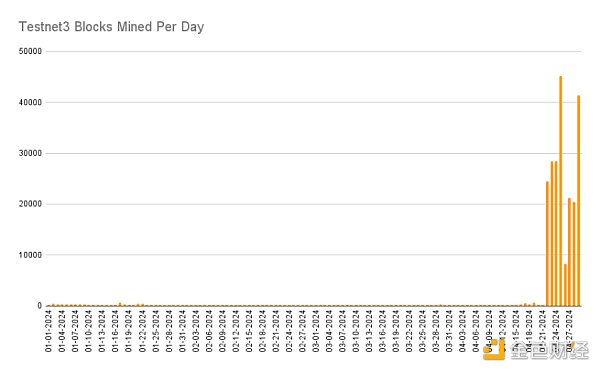Click the 0 y-axis label
This screenshot has width=600, height=371.
point(39,306)
